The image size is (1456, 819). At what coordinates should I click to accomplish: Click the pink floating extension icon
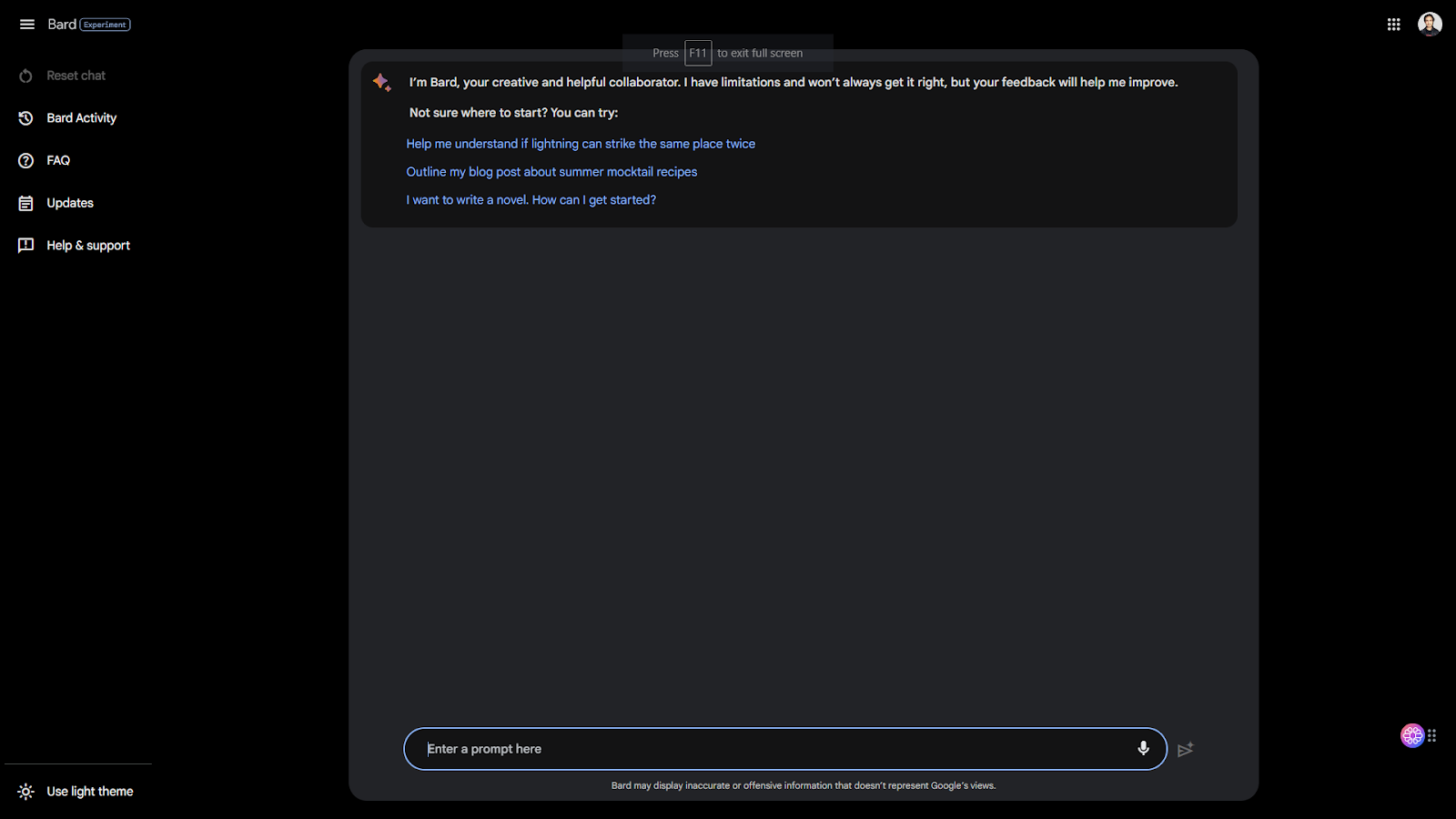coord(1411,735)
